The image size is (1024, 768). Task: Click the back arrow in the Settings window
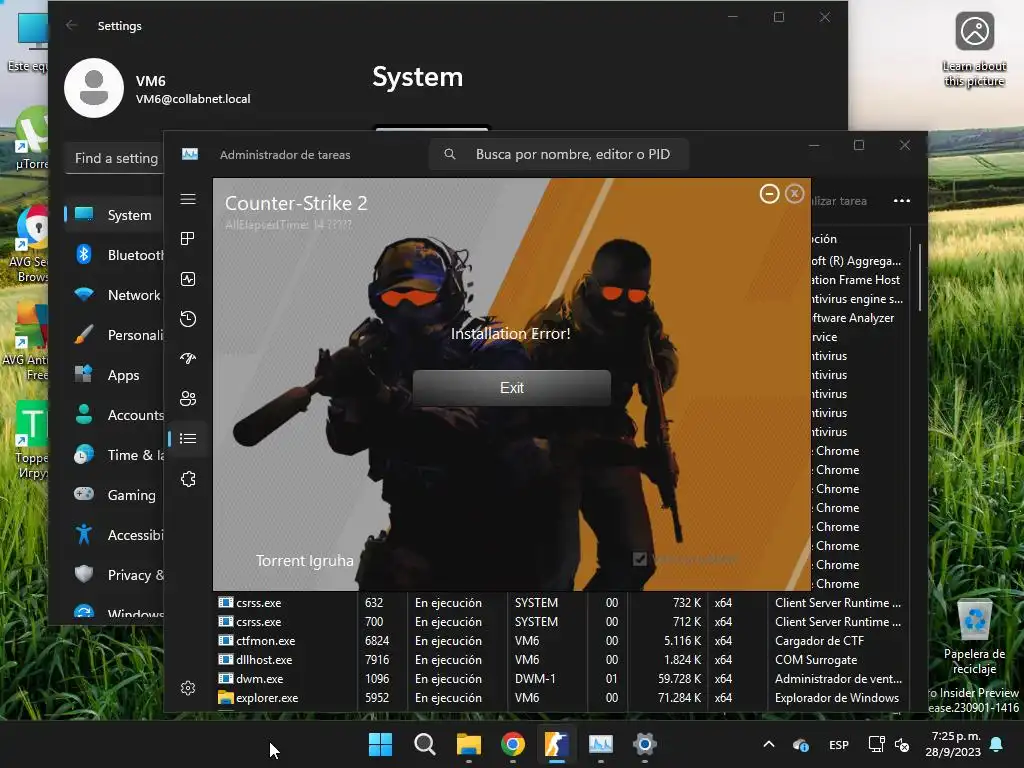pyautogui.click(x=72, y=25)
